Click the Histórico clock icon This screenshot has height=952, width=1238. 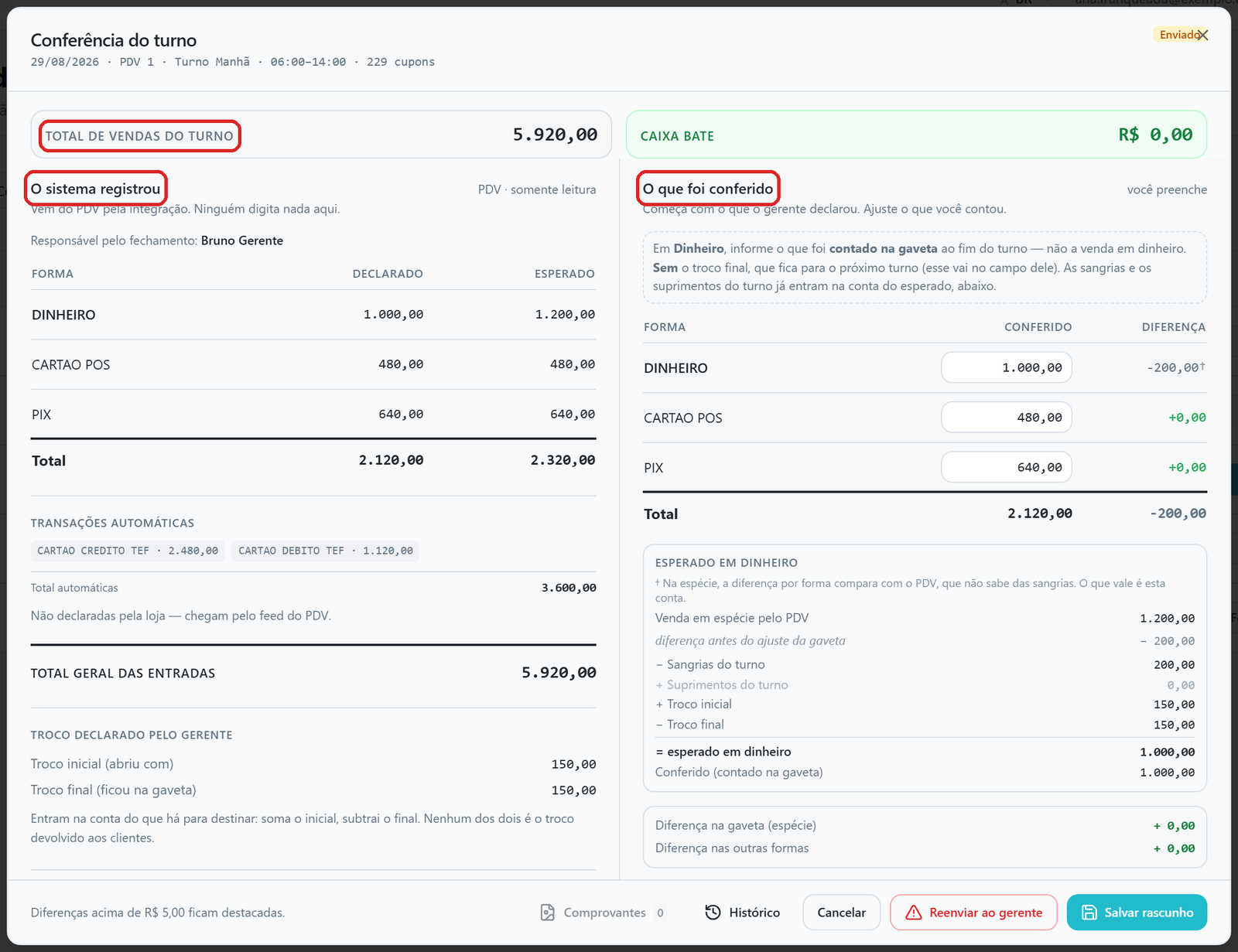[x=713, y=913]
